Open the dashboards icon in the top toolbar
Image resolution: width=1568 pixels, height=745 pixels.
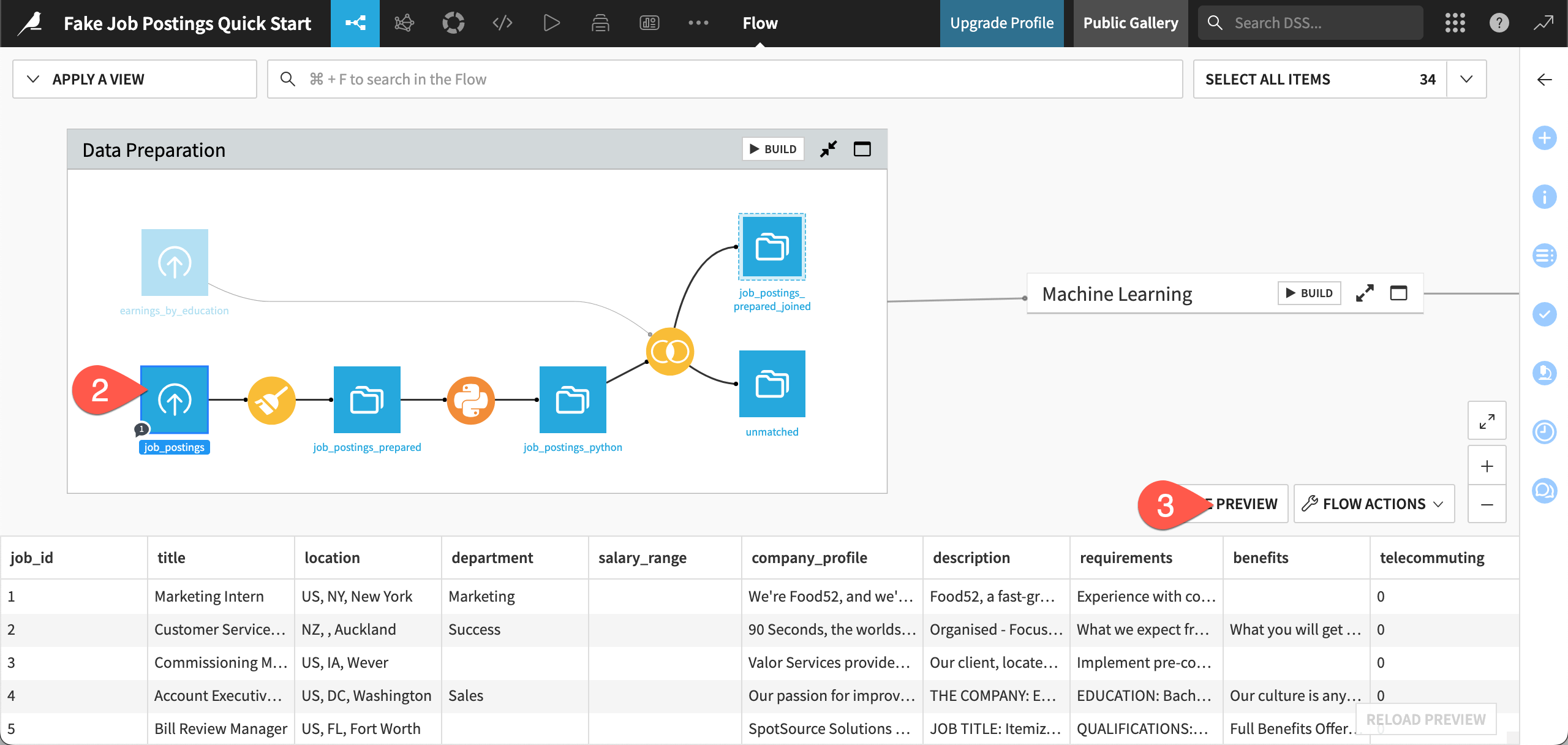649,23
